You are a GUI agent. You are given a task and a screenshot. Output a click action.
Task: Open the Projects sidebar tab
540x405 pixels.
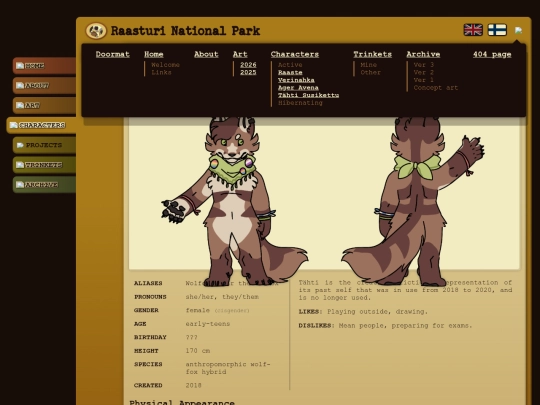pos(44,145)
